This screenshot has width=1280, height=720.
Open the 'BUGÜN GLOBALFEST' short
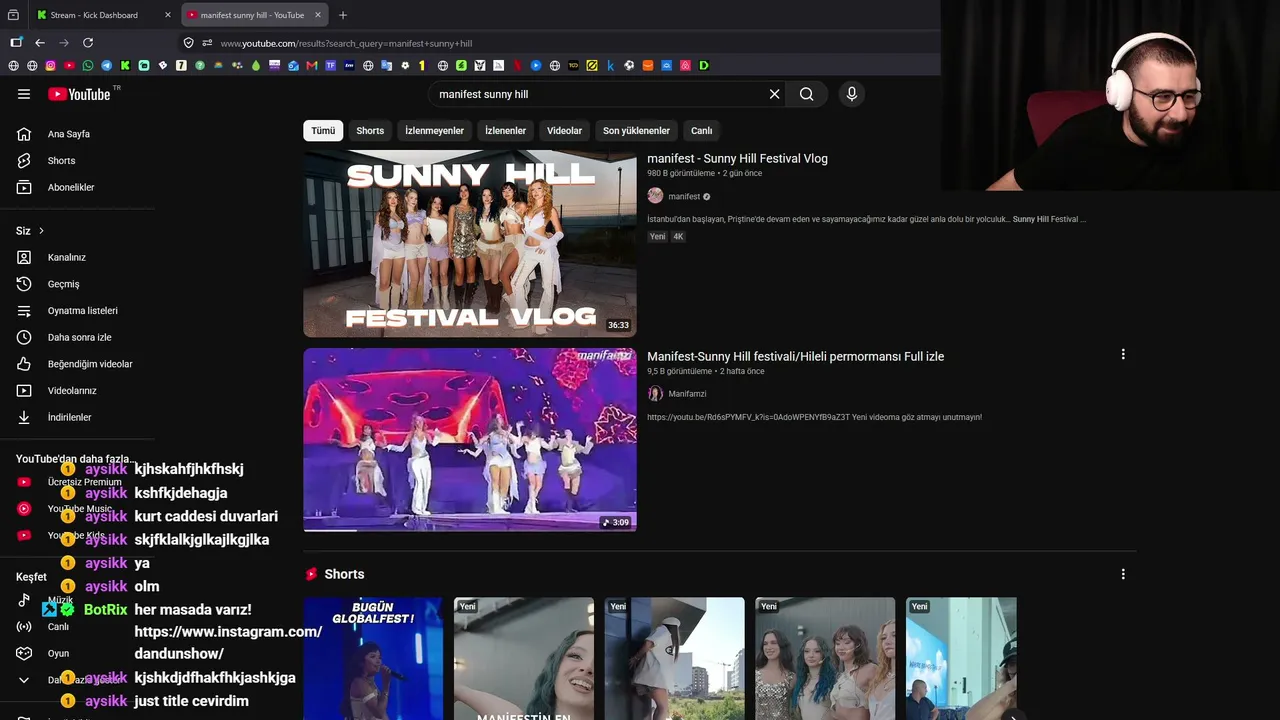point(373,658)
